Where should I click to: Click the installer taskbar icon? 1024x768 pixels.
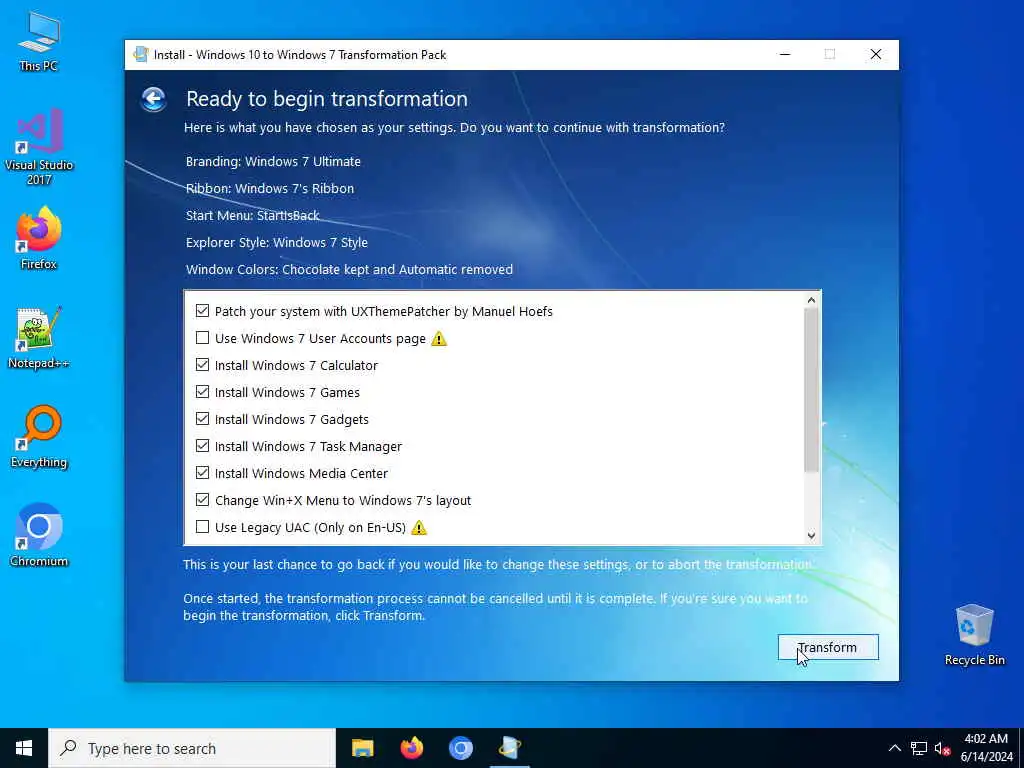(x=509, y=748)
